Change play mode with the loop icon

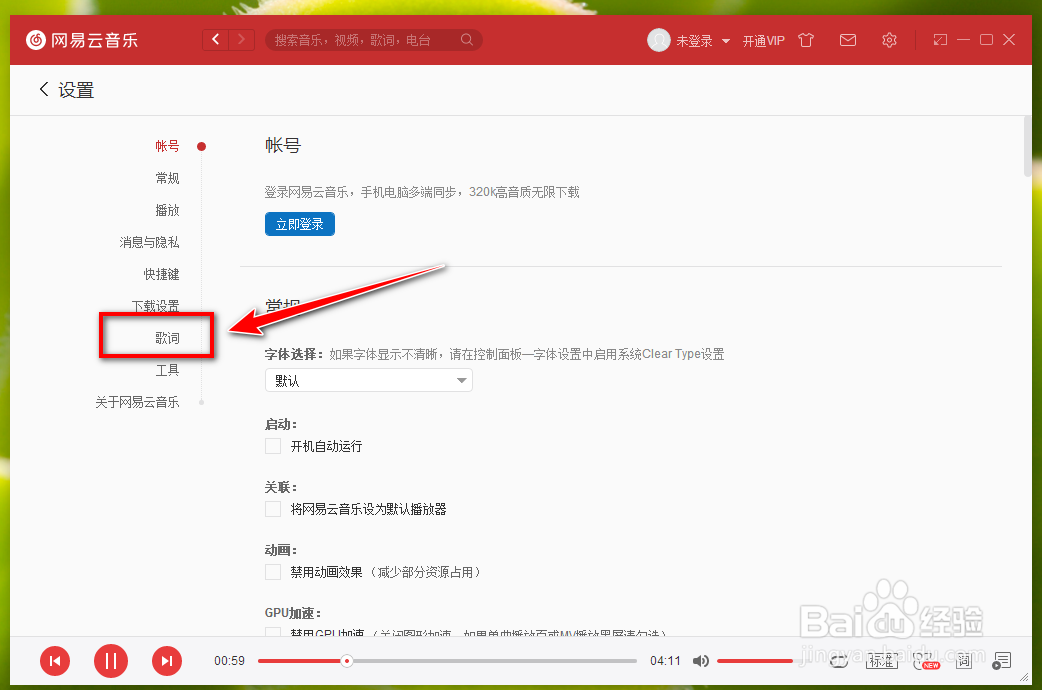point(838,661)
